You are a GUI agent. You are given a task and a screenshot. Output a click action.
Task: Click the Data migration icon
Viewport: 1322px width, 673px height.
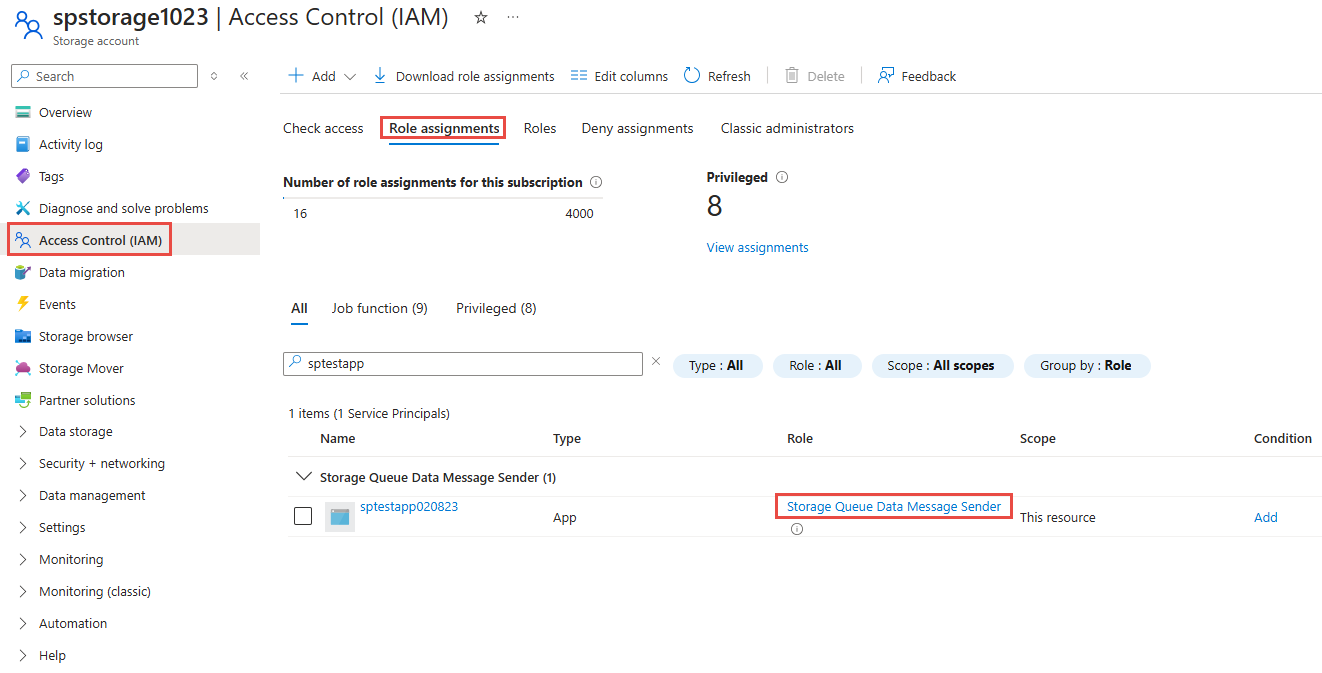(23, 272)
